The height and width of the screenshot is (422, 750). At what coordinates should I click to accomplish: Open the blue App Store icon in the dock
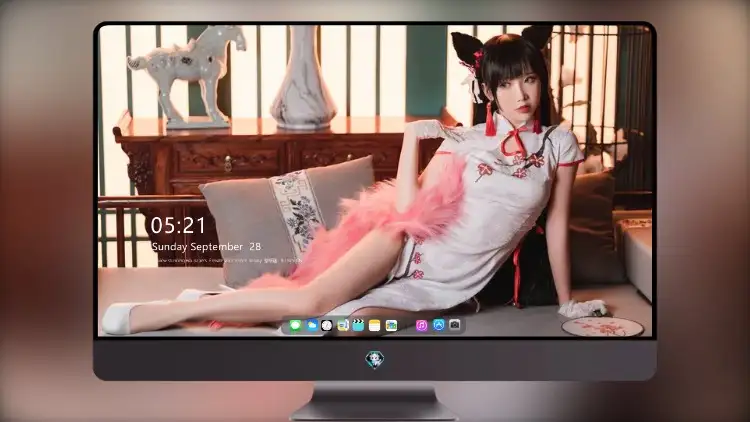[439, 325]
